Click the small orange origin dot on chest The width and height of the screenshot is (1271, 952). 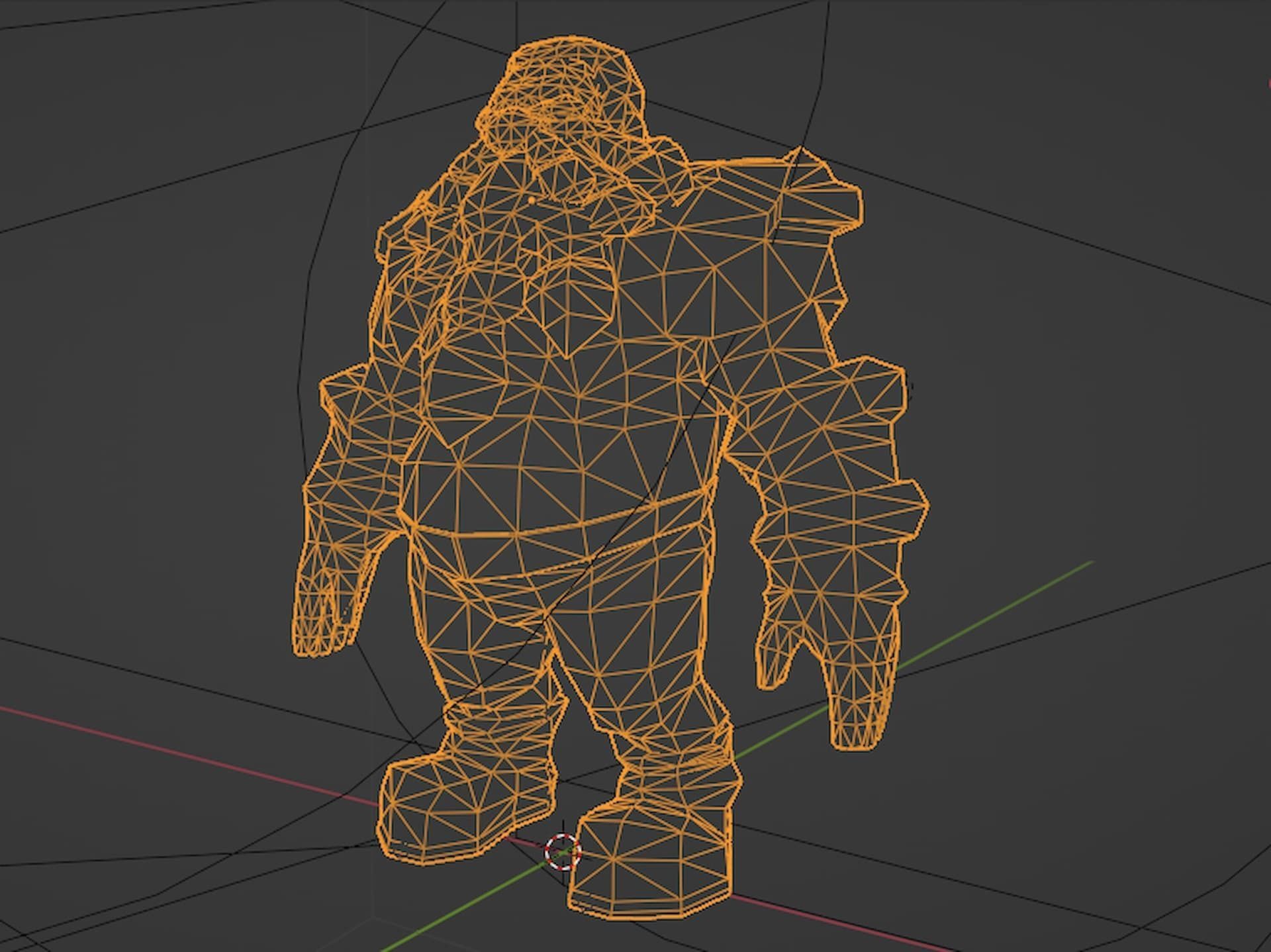click(532, 199)
